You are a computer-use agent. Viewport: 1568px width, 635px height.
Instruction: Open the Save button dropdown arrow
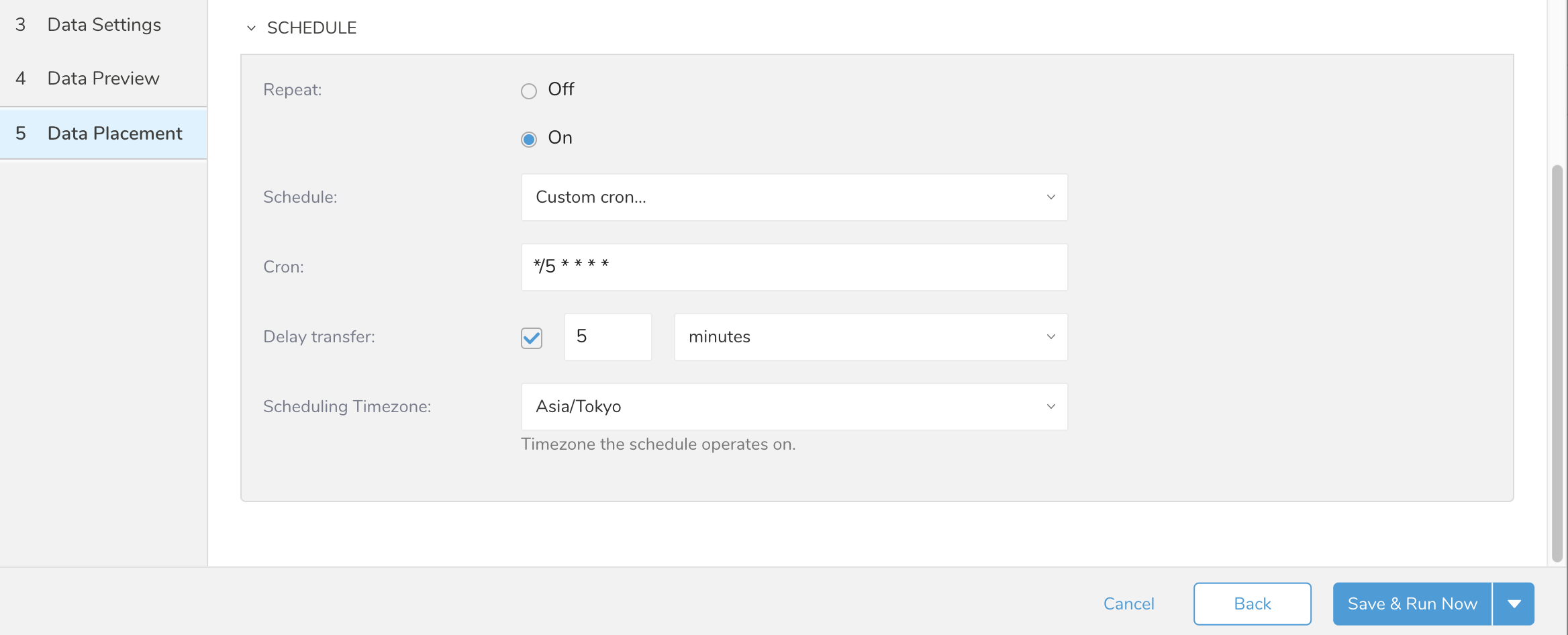pyautogui.click(x=1514, y=603)
